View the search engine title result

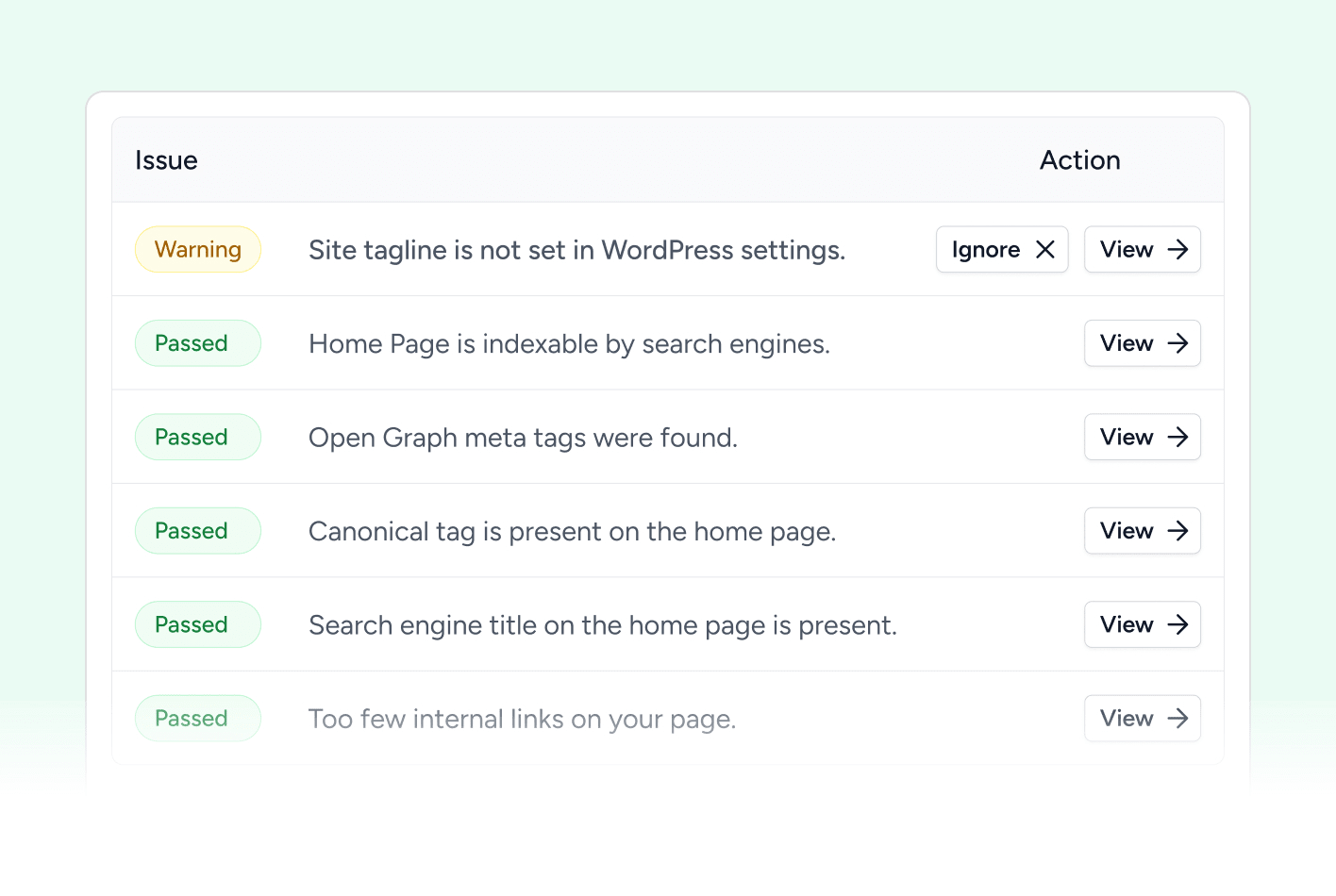pyautogui.click(x=1143, y=624)
